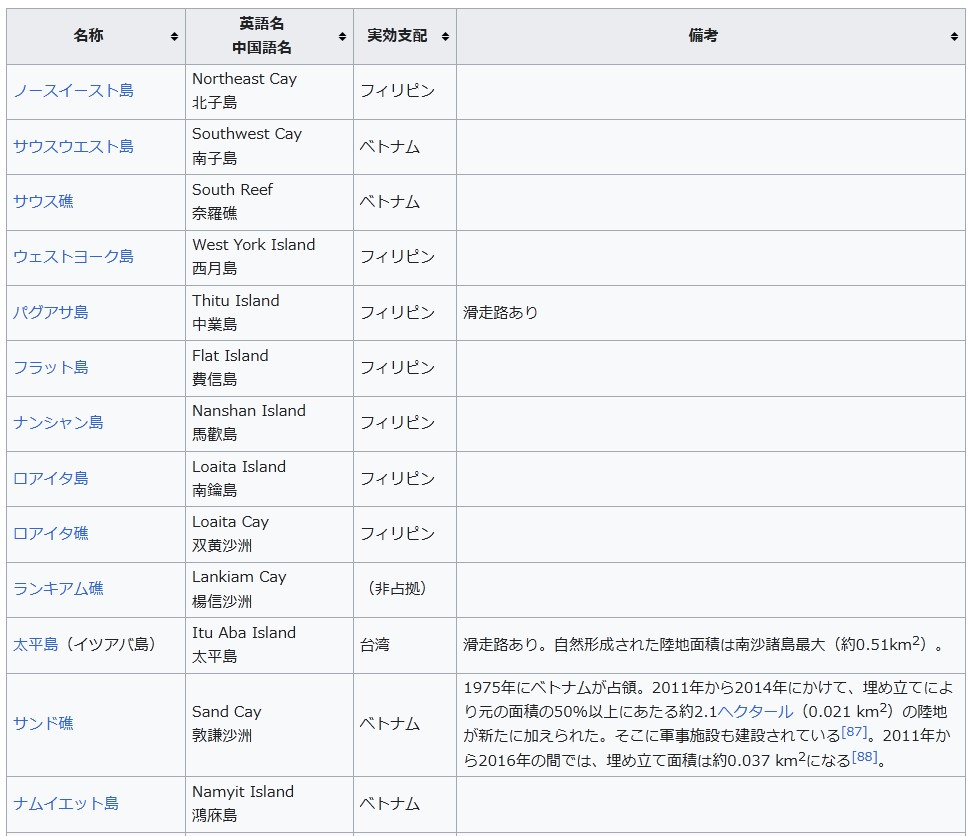Viewport: 973px width, 836px height.
Task: Jump to footnote reference 88
Action: [x=864, y=757]
